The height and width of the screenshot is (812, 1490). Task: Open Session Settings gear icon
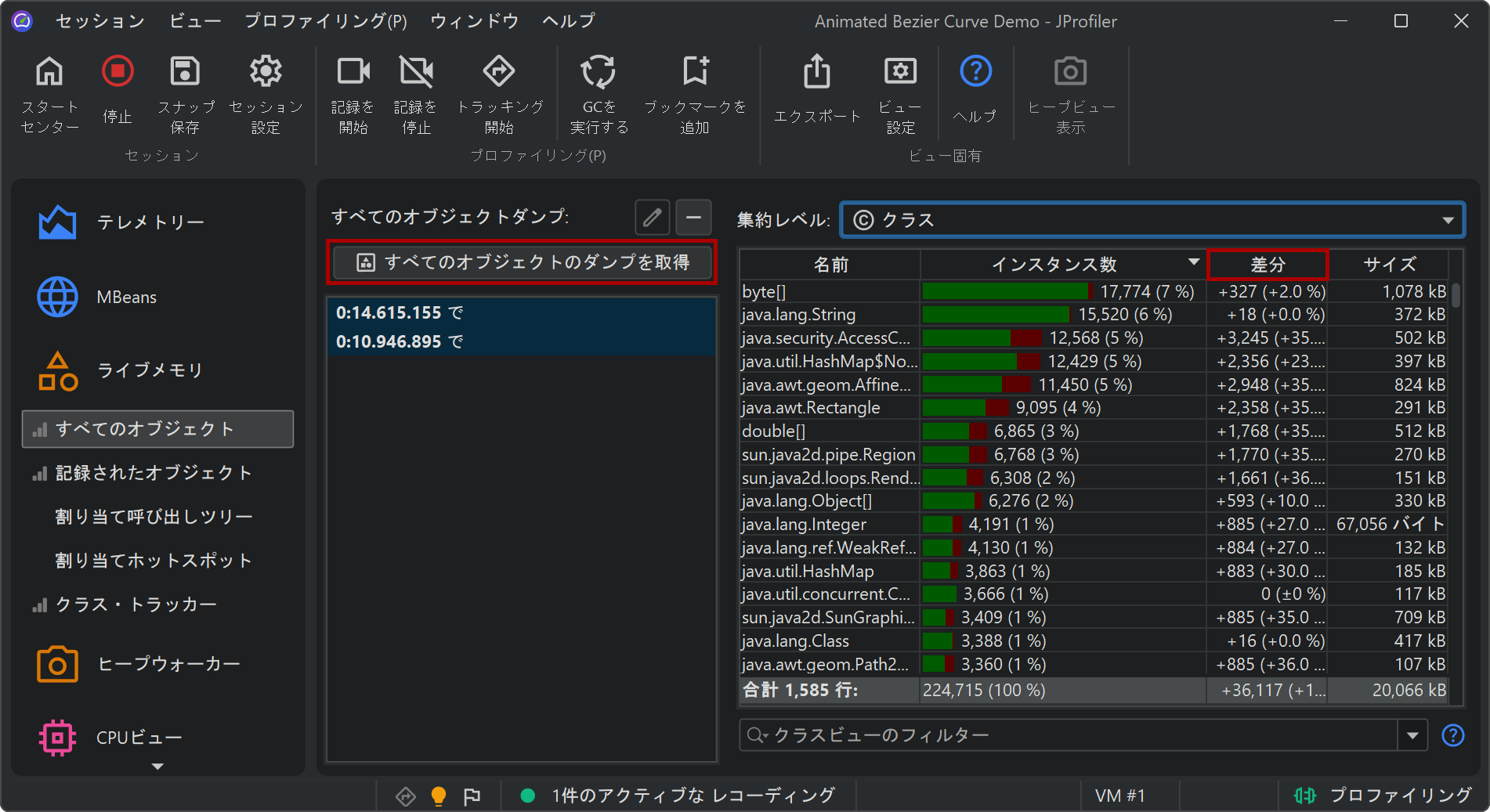[266, 72]
